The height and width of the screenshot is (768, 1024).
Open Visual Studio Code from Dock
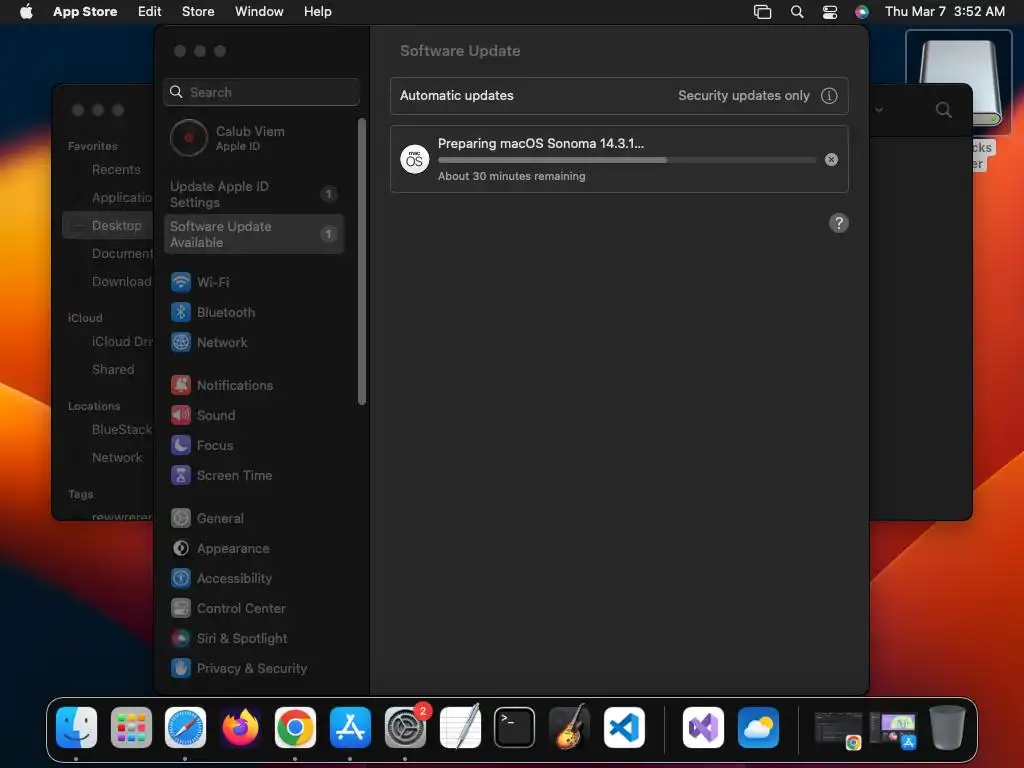[624, 728]
